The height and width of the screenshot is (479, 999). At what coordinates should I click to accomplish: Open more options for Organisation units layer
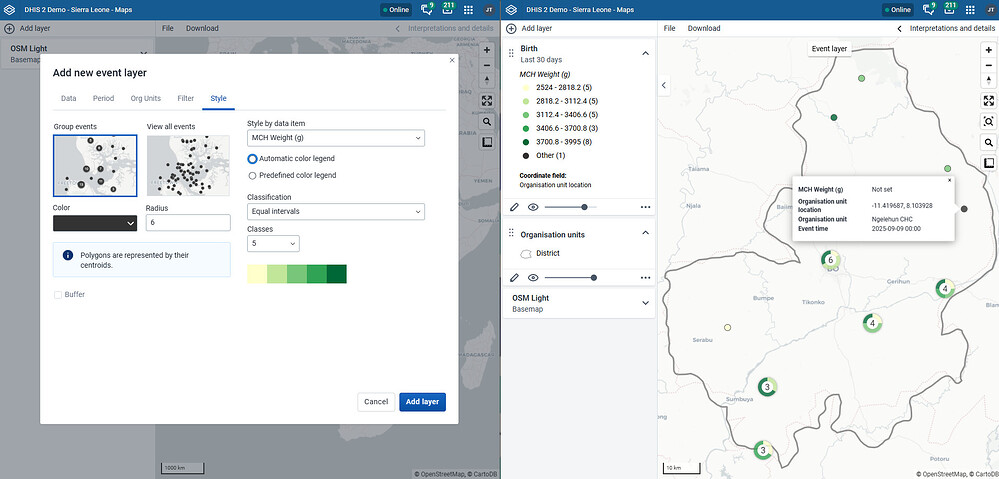tap(645, 277)
